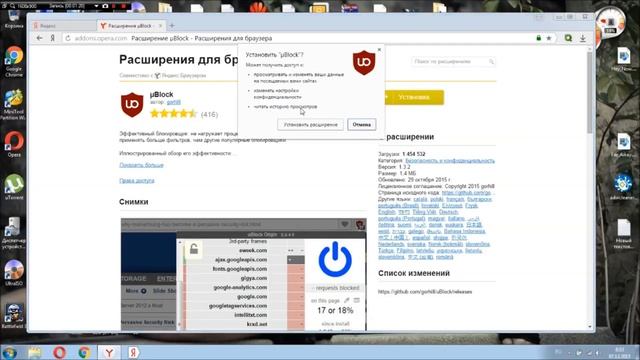This screenshot has height=360, width=640.
Task: Click the Nederlands language link
Action: [391, 244]
